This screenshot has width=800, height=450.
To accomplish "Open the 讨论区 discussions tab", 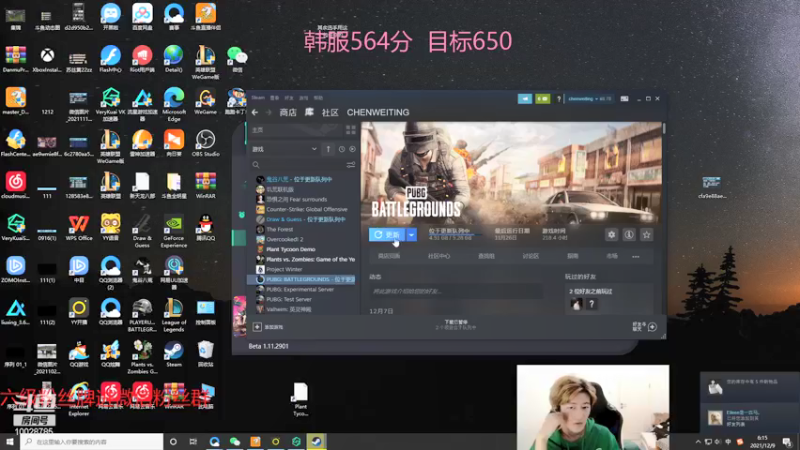I will 531,256.
